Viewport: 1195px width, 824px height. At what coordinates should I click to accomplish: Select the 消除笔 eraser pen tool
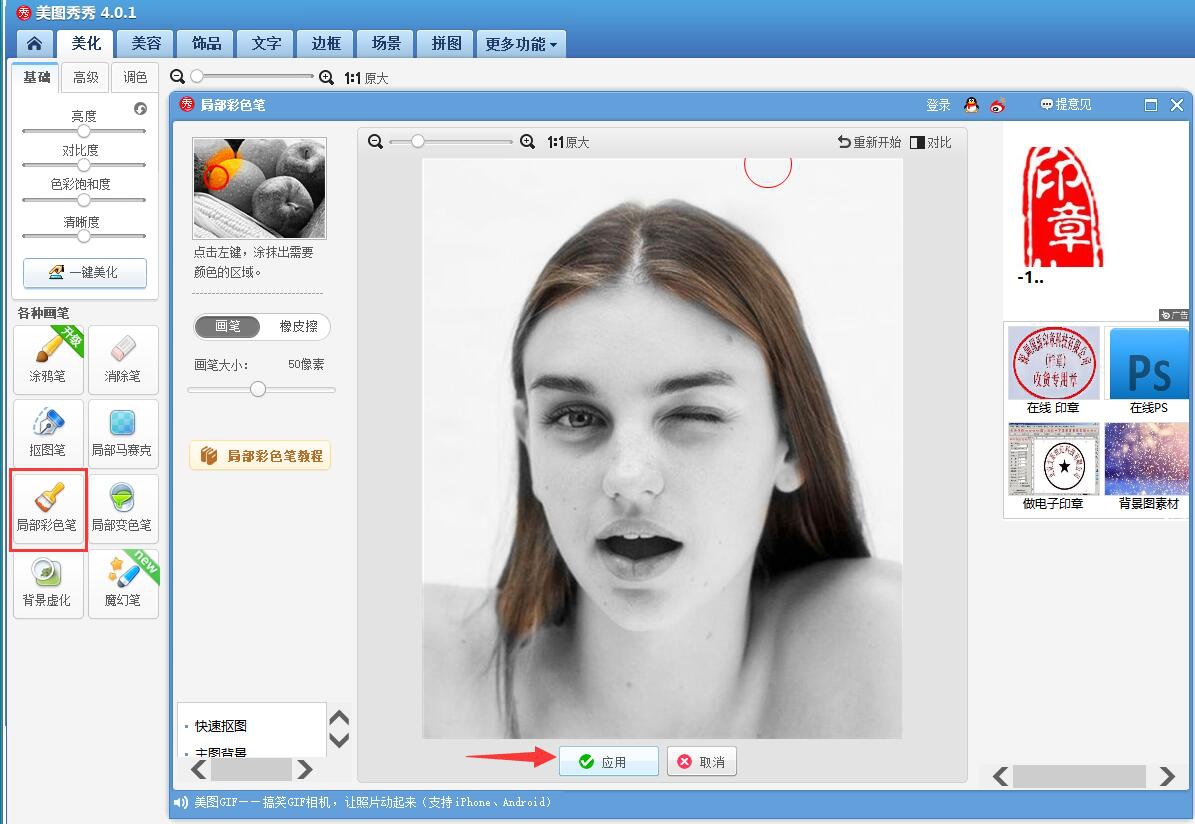tap(122, 359)
